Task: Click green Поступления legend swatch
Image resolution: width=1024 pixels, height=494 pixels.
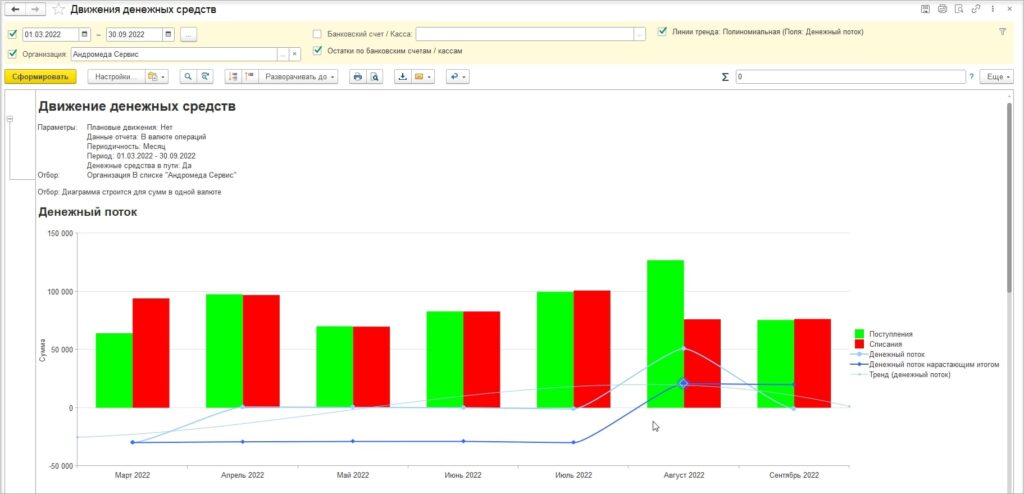Action: 859,333
